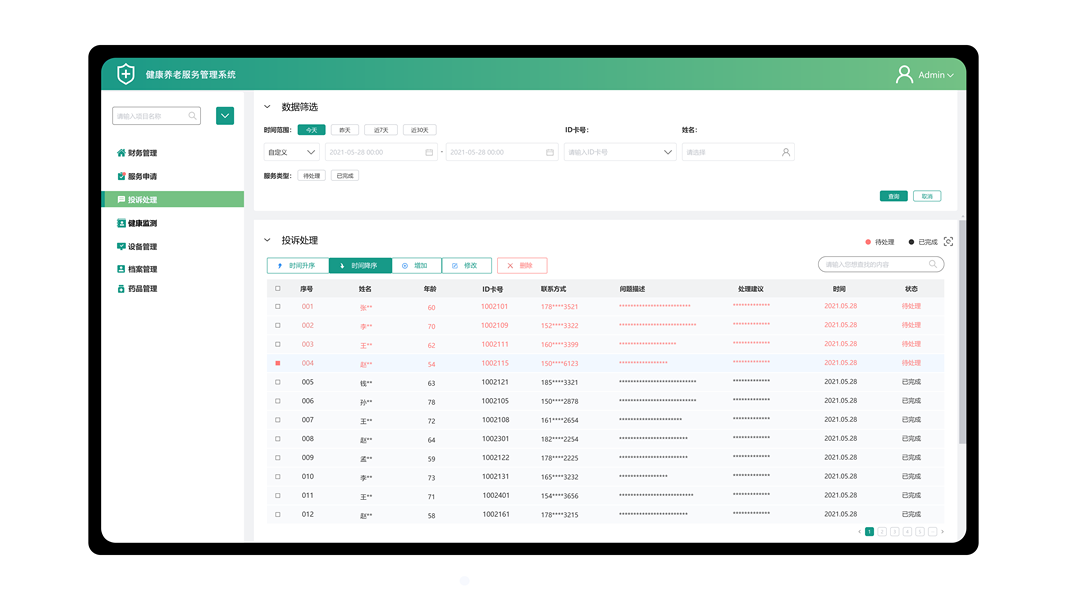Screen dimensions: 1067x600
Task: Click the person icon in 姓名 field
Action: pyautogui.click(x=786, y=152)
